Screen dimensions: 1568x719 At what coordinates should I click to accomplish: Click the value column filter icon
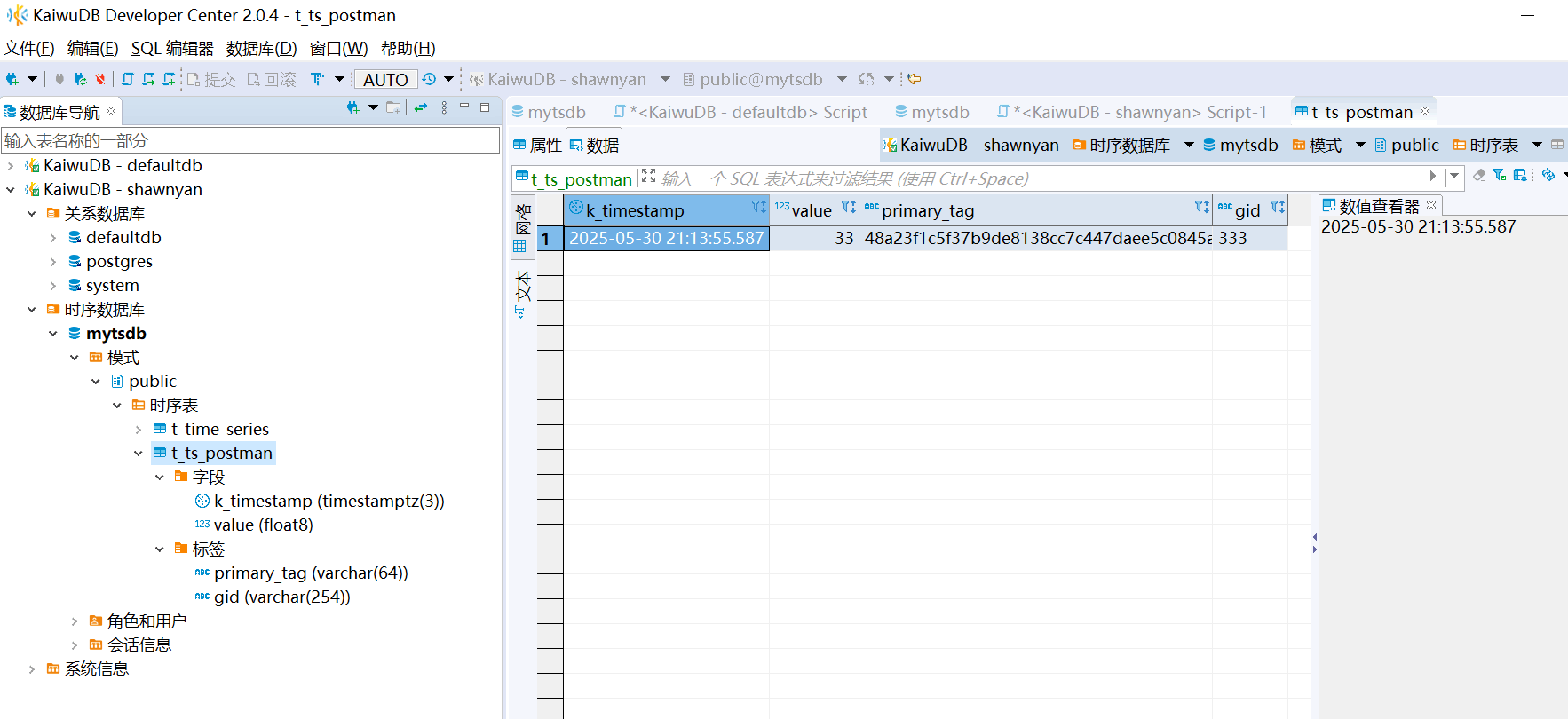849,207
